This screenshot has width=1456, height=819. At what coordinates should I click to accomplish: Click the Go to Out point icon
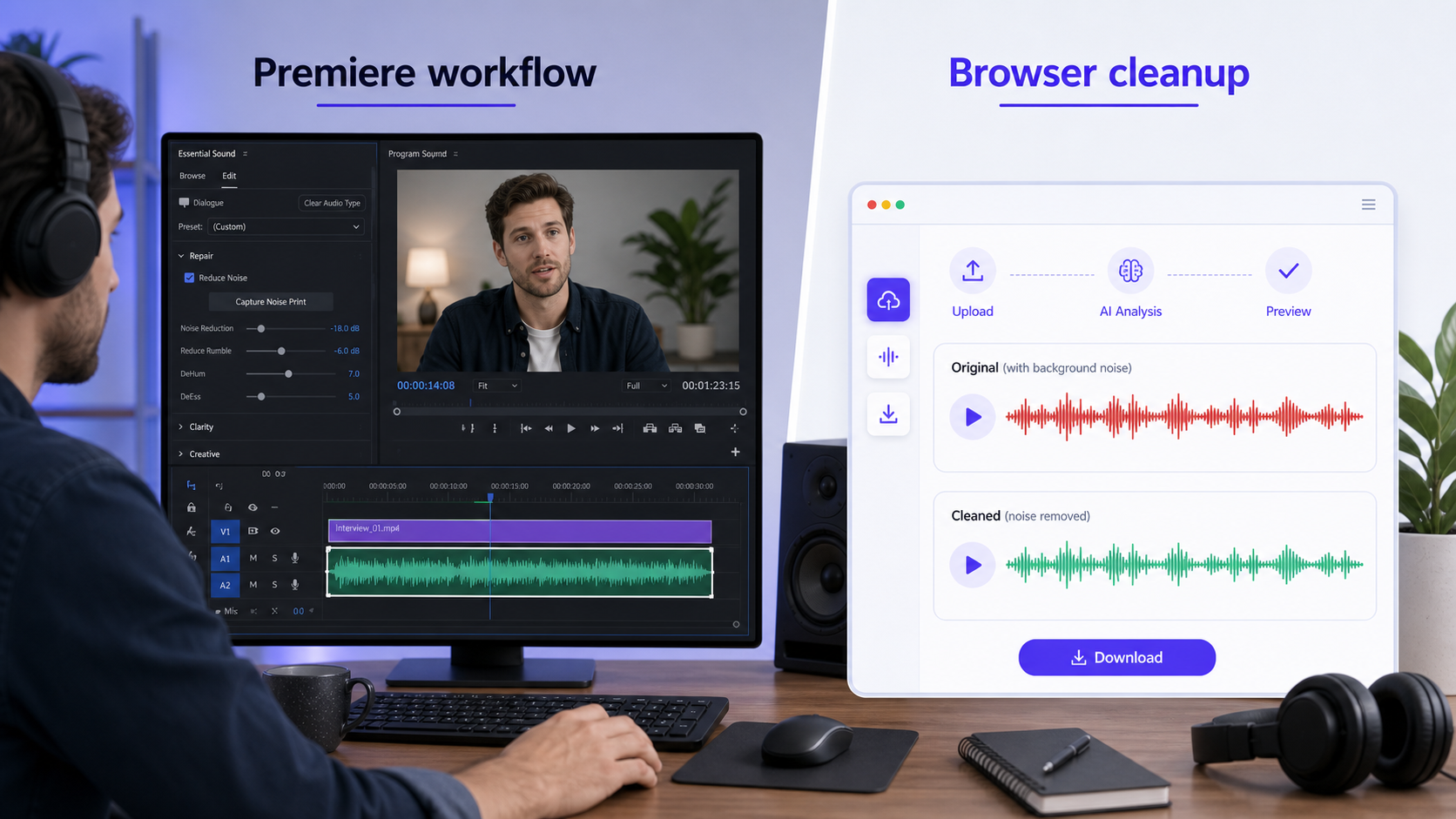(617, 428)
